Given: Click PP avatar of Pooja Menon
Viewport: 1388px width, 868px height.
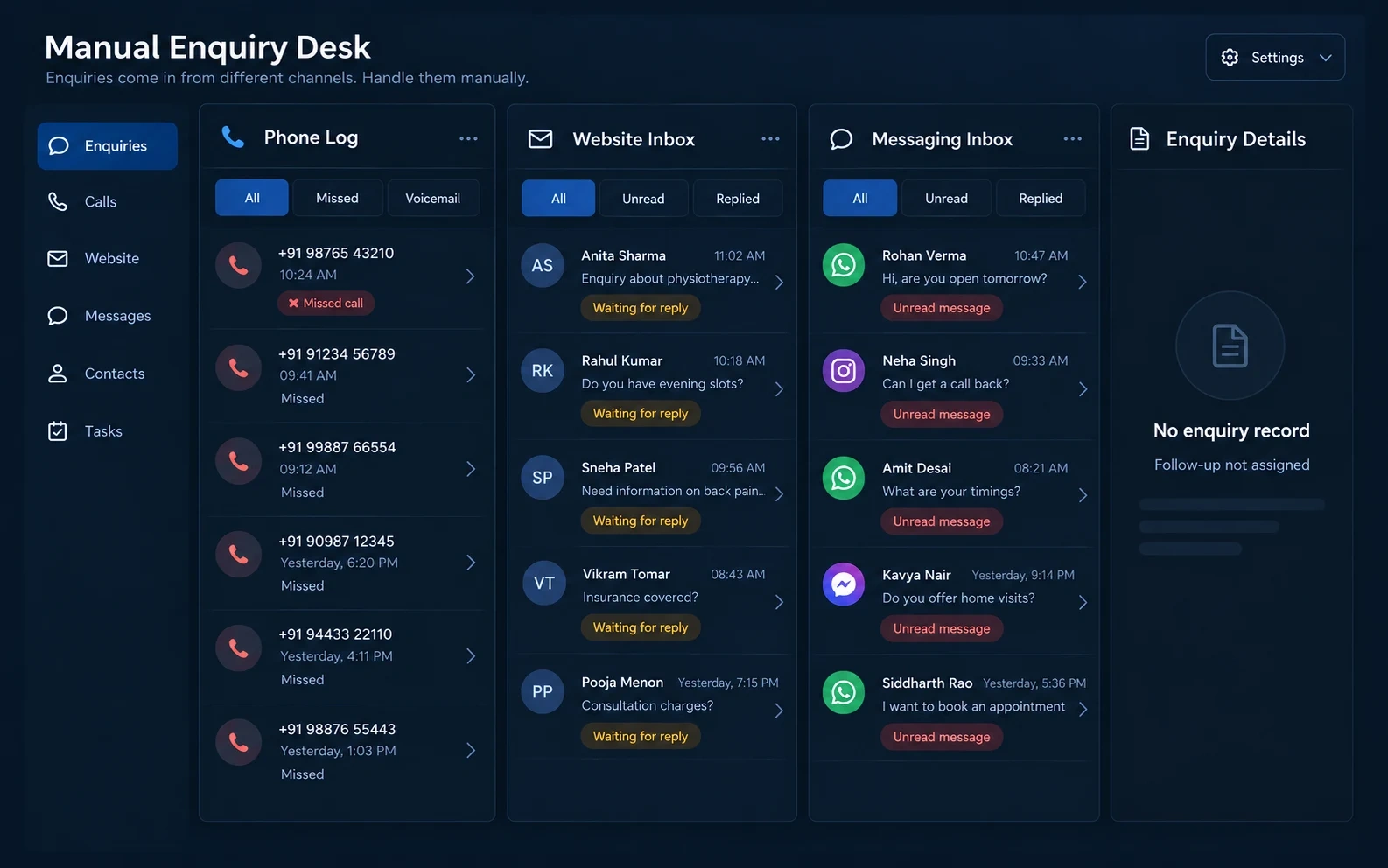Looking at the screenshot, I should coord(543,691).
